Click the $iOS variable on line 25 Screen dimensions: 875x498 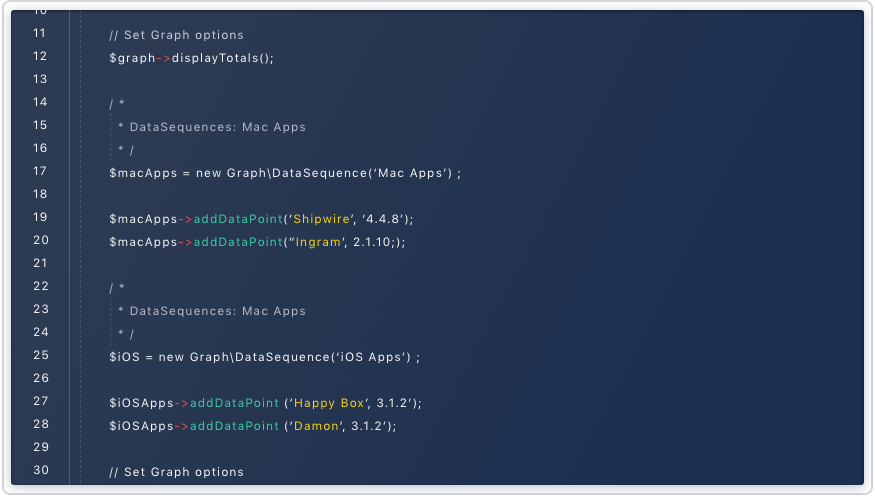click(124, 357)
